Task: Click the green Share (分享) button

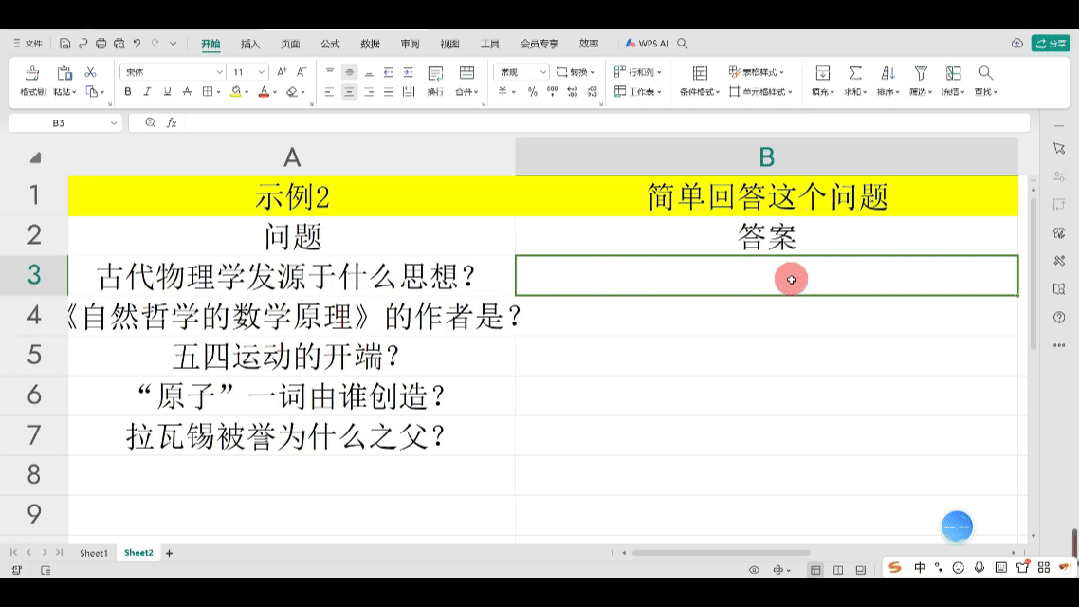Action: pyautogui.click(x=1051, y=43)
